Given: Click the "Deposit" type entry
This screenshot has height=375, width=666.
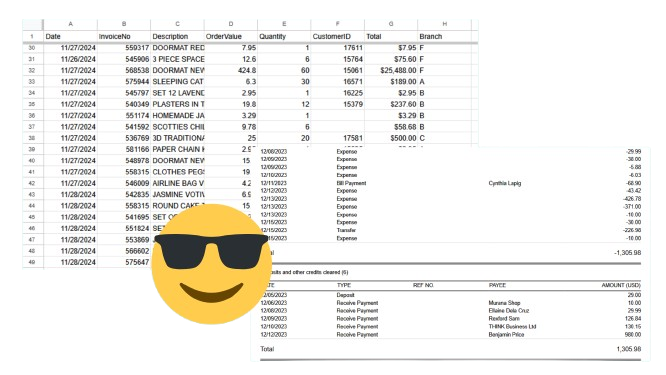Looking at the screenshot, I should coord(345,295).
